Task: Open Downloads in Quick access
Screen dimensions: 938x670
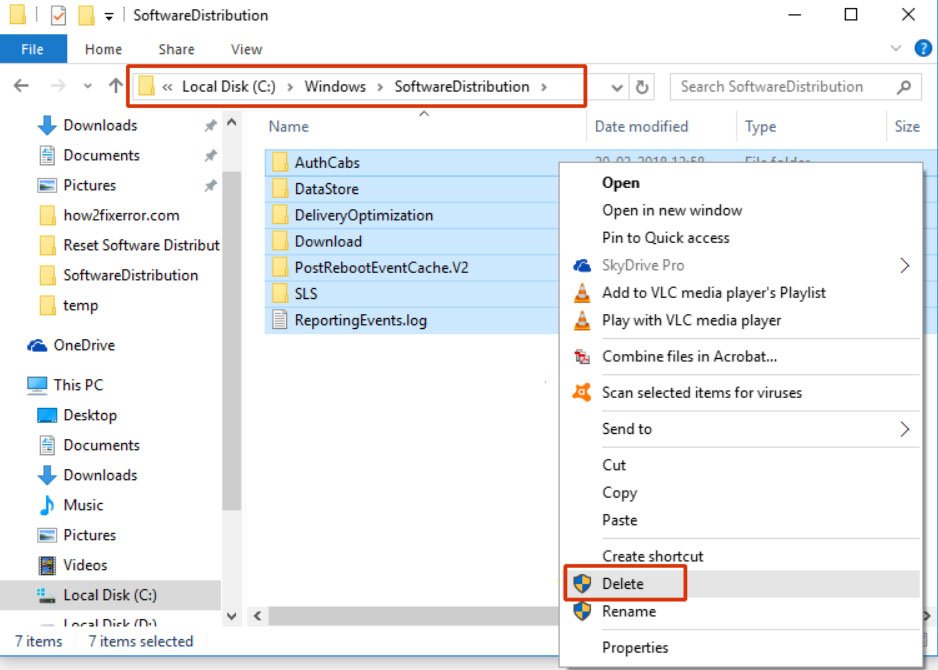Action: (x=100, y=125)
